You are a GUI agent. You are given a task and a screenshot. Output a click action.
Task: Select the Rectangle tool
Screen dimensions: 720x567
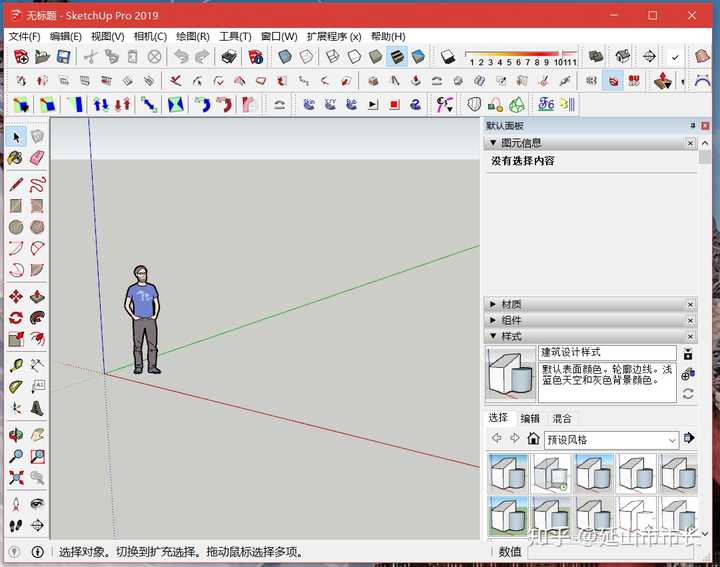tap(16, 206)
